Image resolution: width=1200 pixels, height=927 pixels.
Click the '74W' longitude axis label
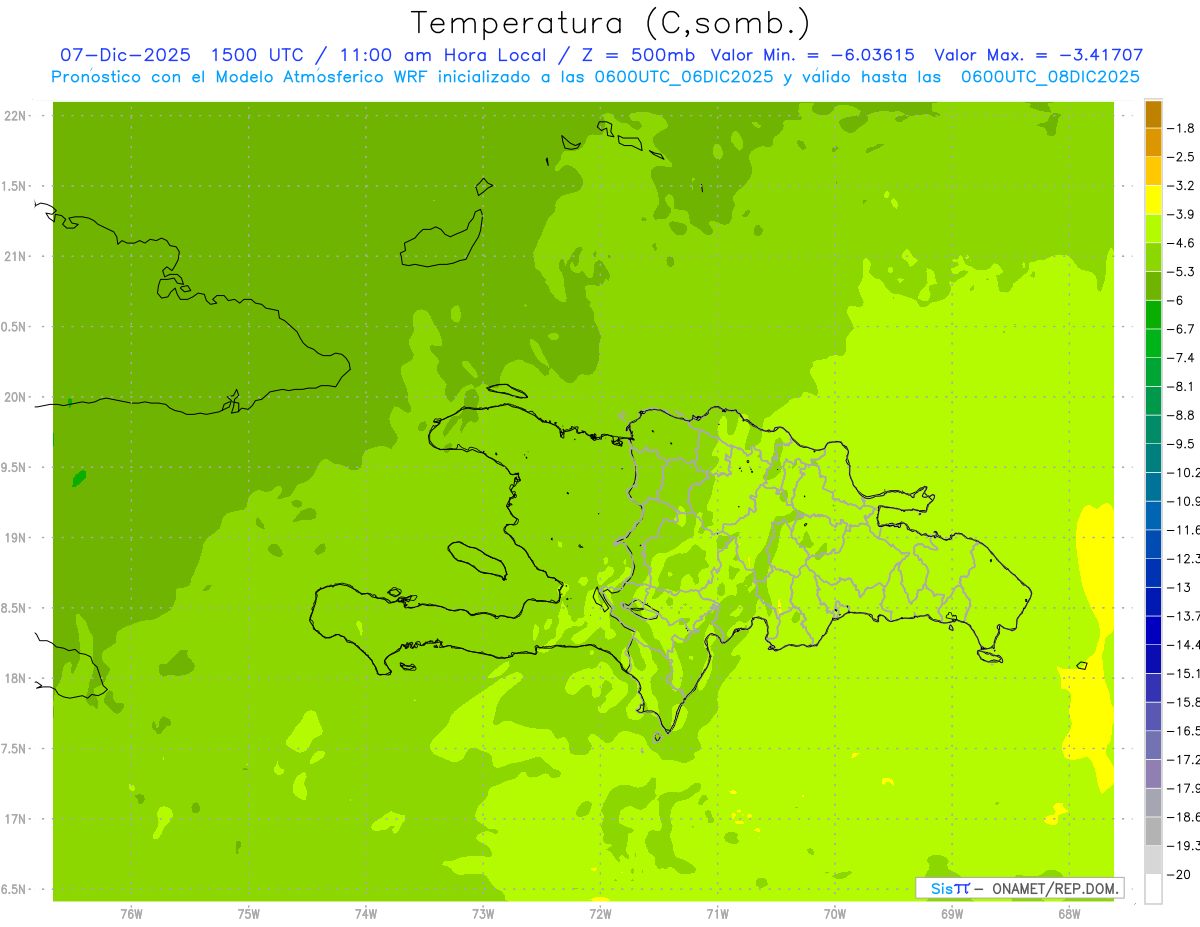pos(365,913)
